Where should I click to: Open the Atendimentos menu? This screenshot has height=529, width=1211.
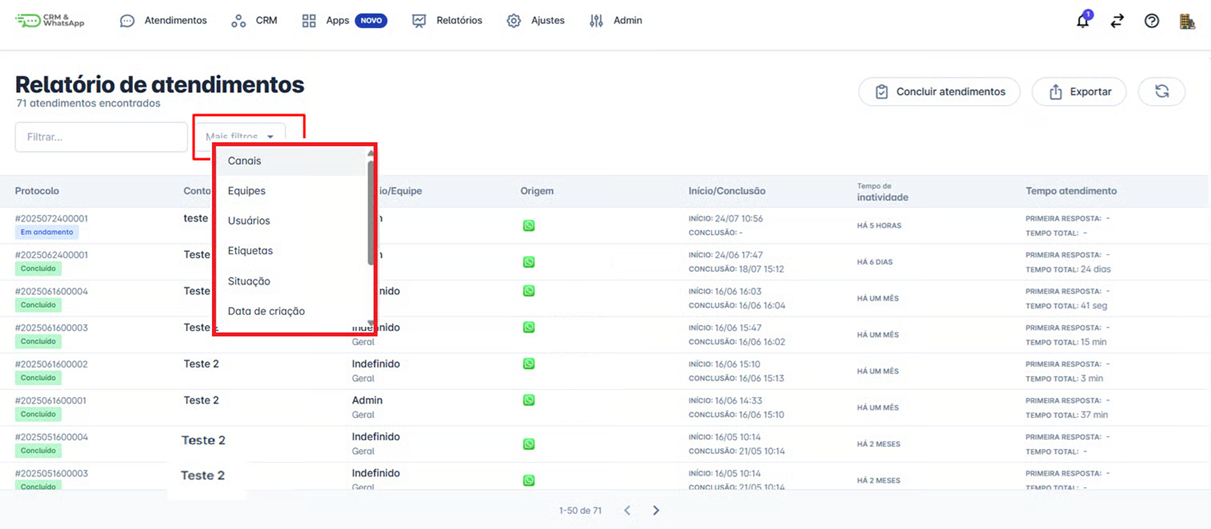163,21
